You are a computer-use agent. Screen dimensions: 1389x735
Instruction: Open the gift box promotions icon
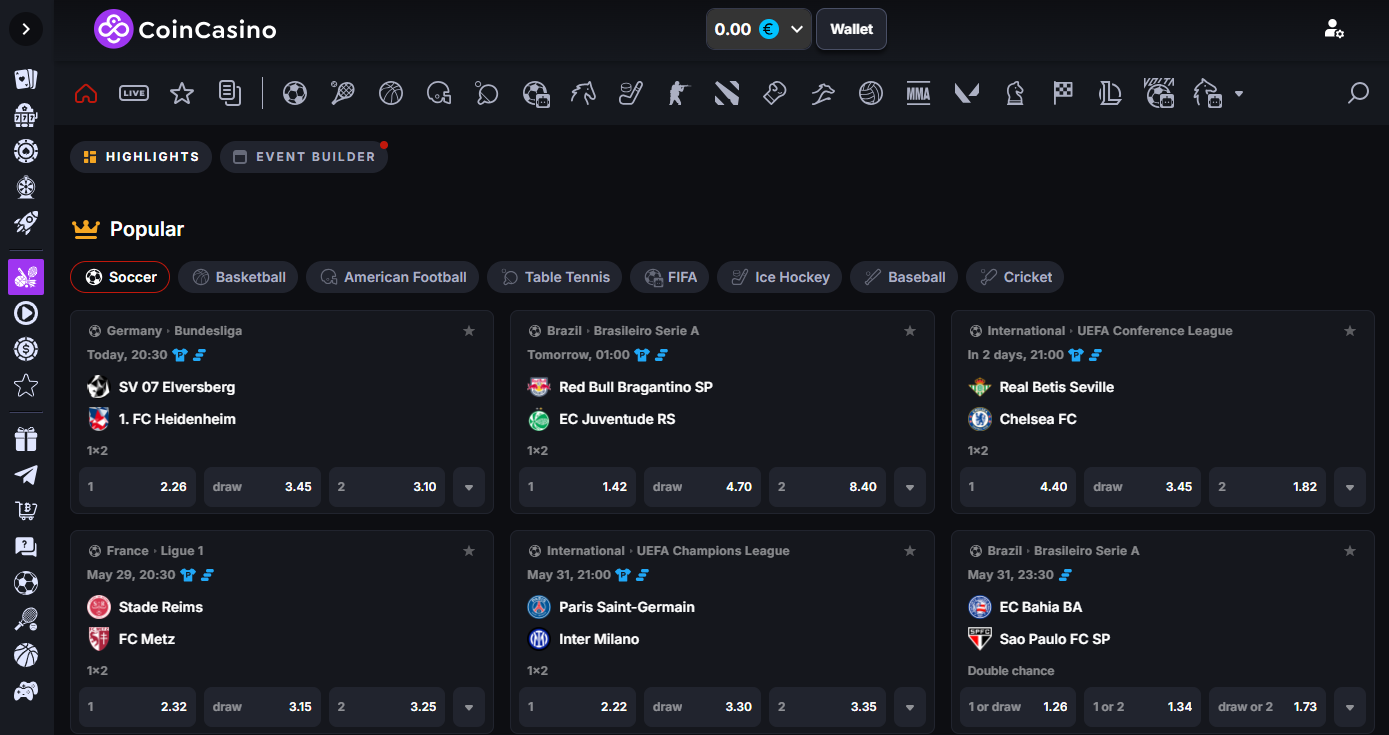pos(26,439)
